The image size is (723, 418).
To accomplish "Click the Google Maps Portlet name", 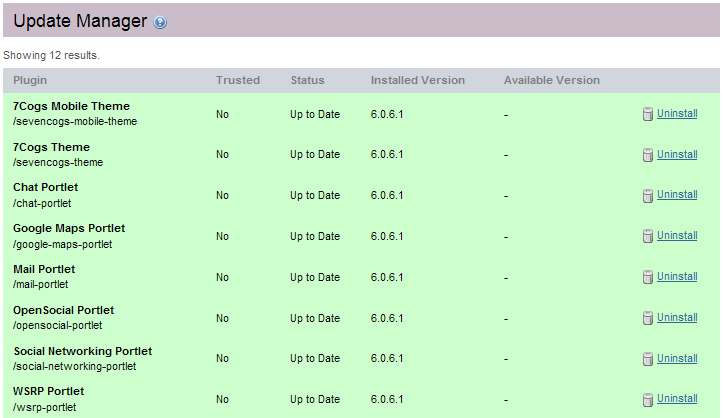I will (69, 229).
